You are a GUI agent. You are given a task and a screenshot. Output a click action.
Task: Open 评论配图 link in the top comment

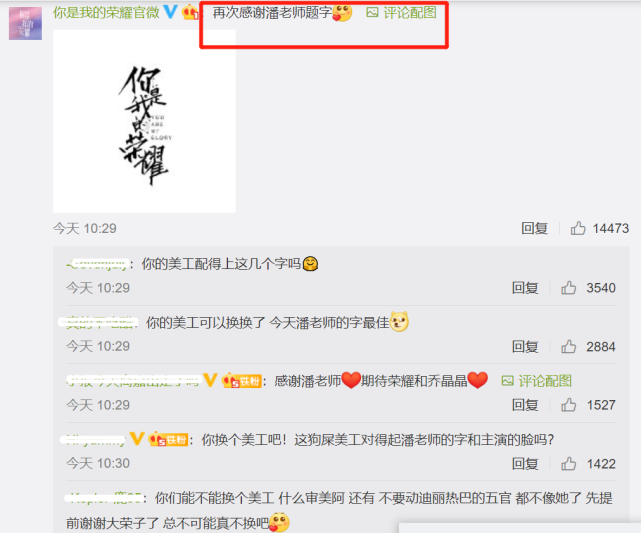(x=401, y=13)
